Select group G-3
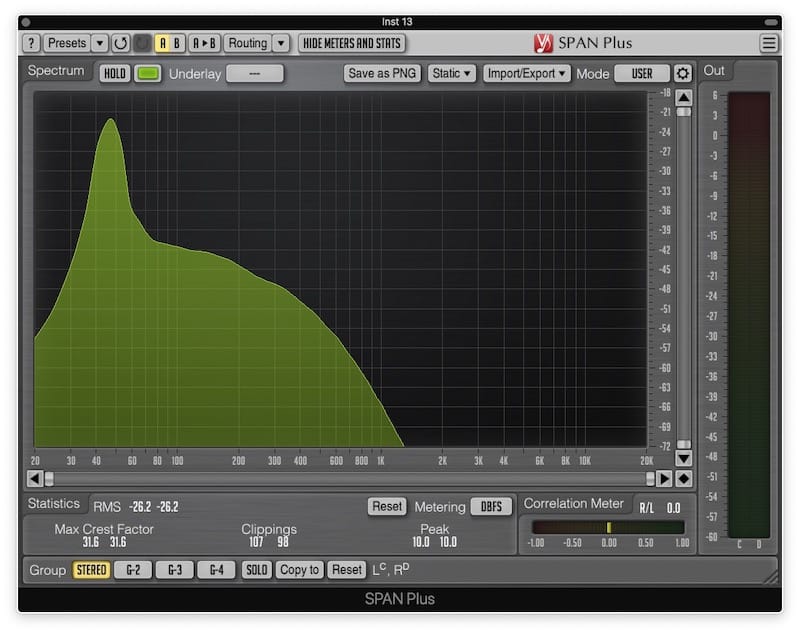This screenshot has width=800, height=633. [x=175, y=570]
